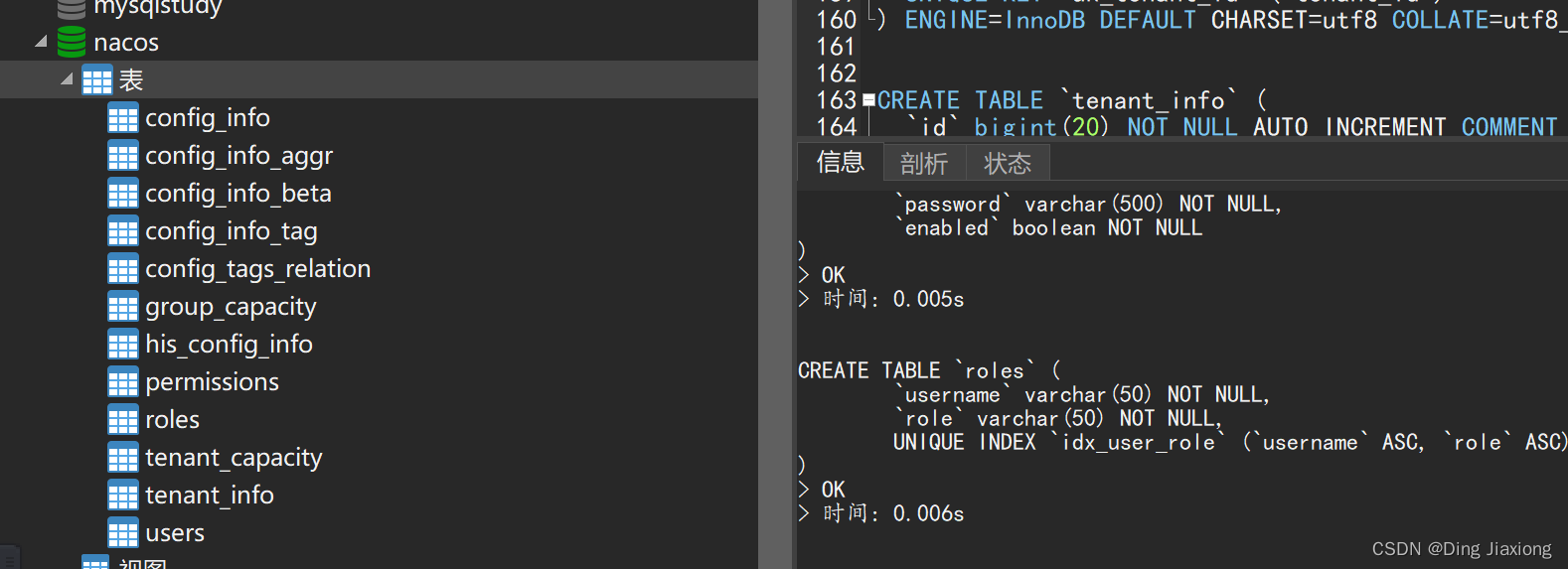Select the config_info_tag table
This screenshot has height=569, width=1568.
click(232, 231)
